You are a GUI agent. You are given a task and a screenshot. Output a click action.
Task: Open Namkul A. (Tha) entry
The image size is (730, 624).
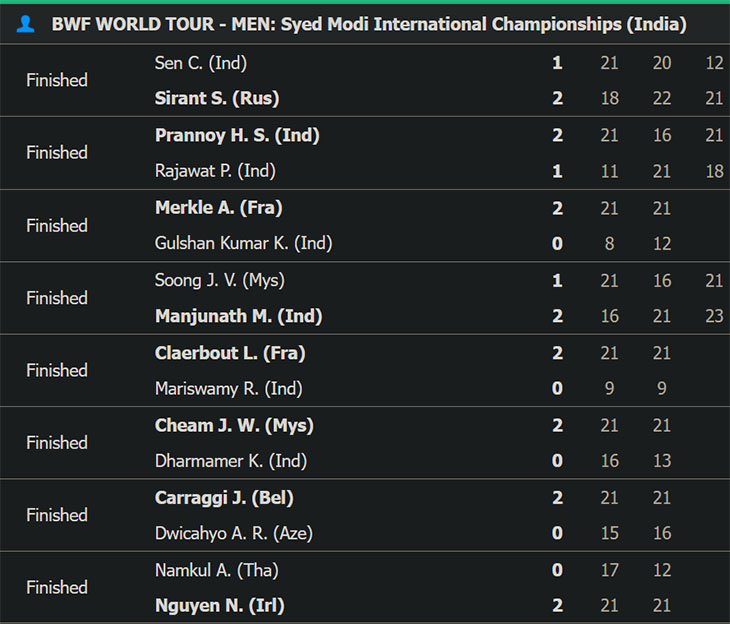[216, 570]
